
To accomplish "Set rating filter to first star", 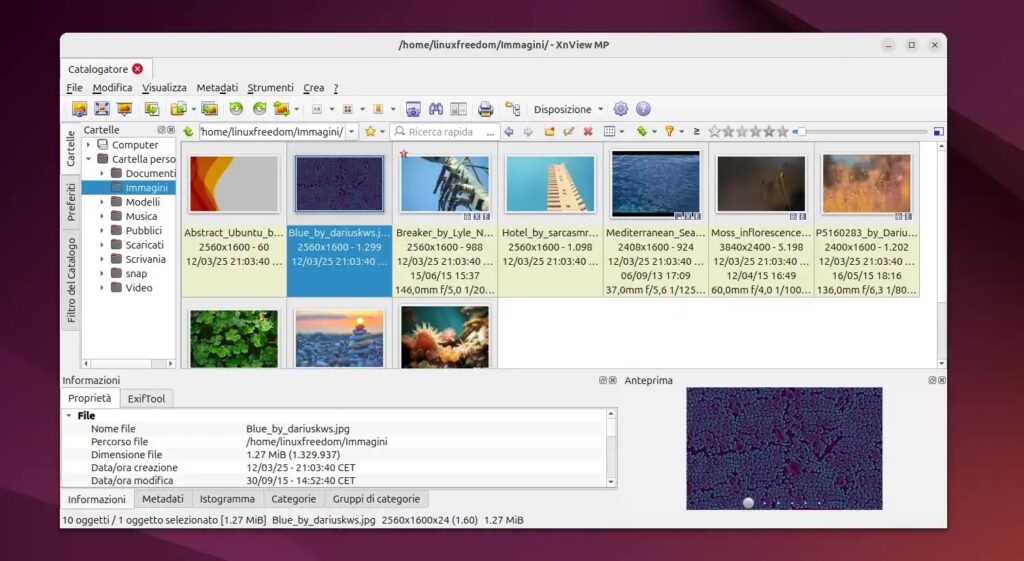I will pyautogui.click(x=714, y=132).
